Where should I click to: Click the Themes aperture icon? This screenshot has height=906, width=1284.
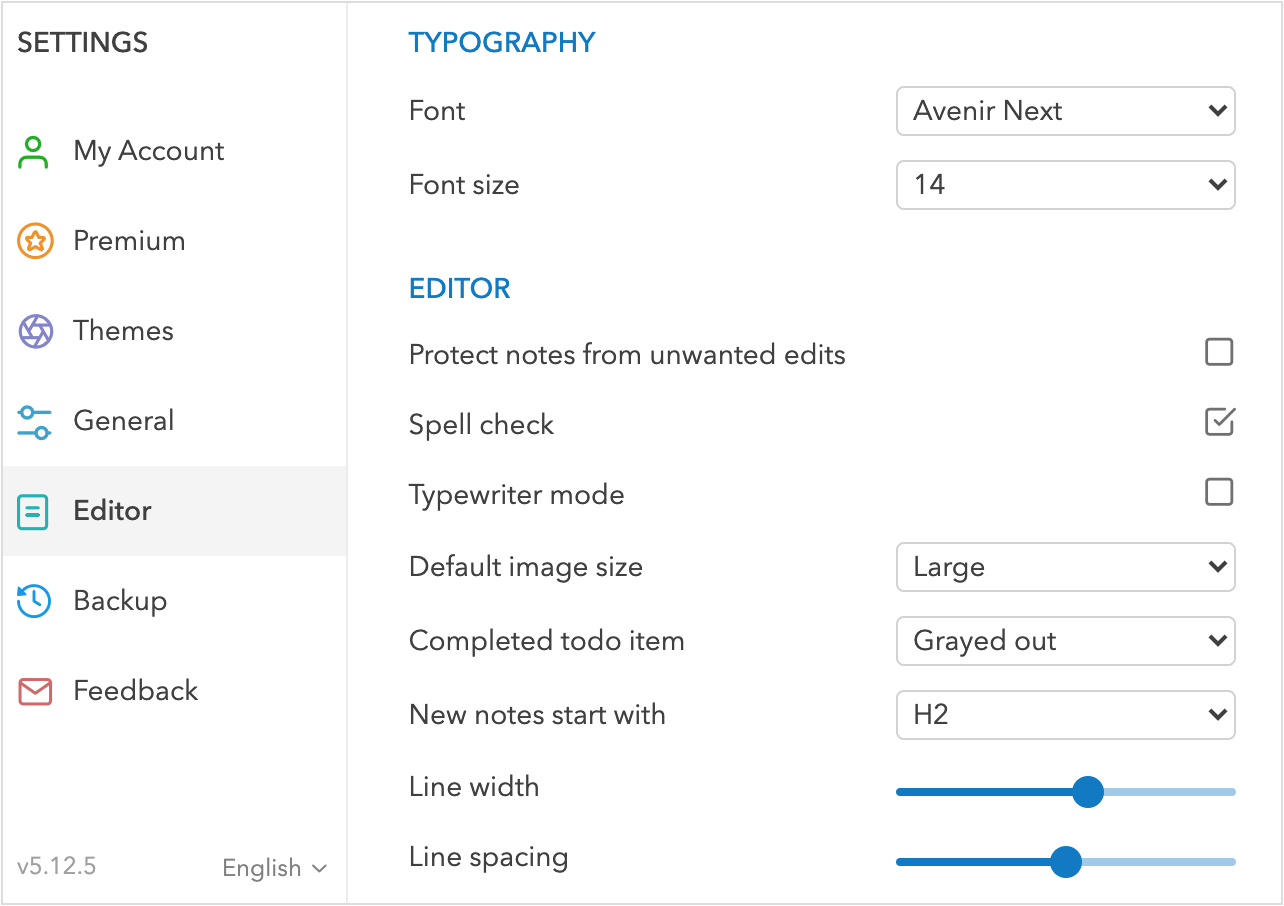(x=35, y=331)
